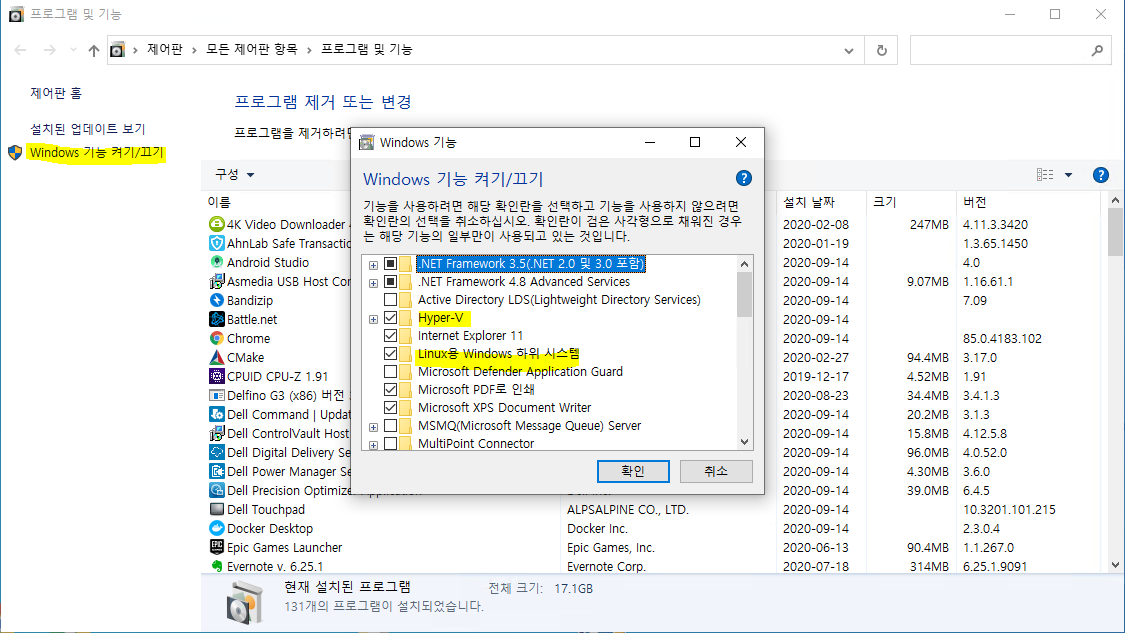1125x633 pixels.
Task: Click the Evernote elephant icon
Action: pos(217,566)
